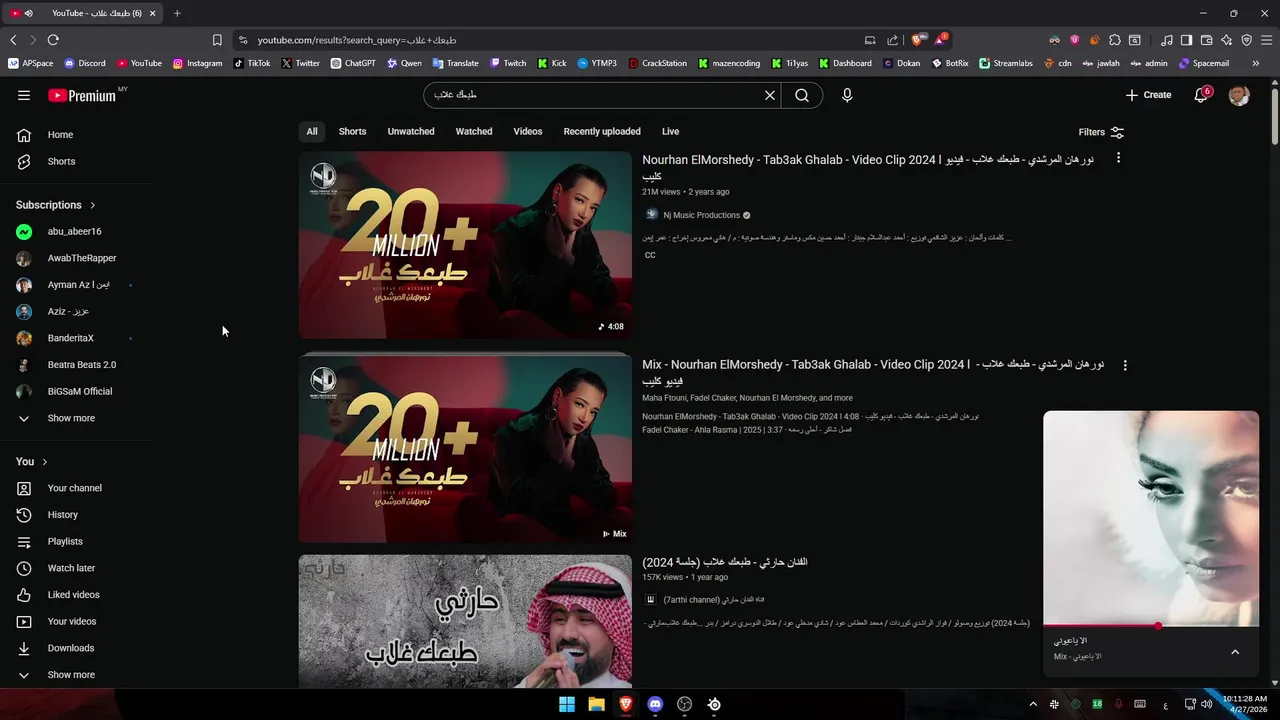Click the Brave Rewards triangle icon
The image size is (1280, 720).
point(941,40)
